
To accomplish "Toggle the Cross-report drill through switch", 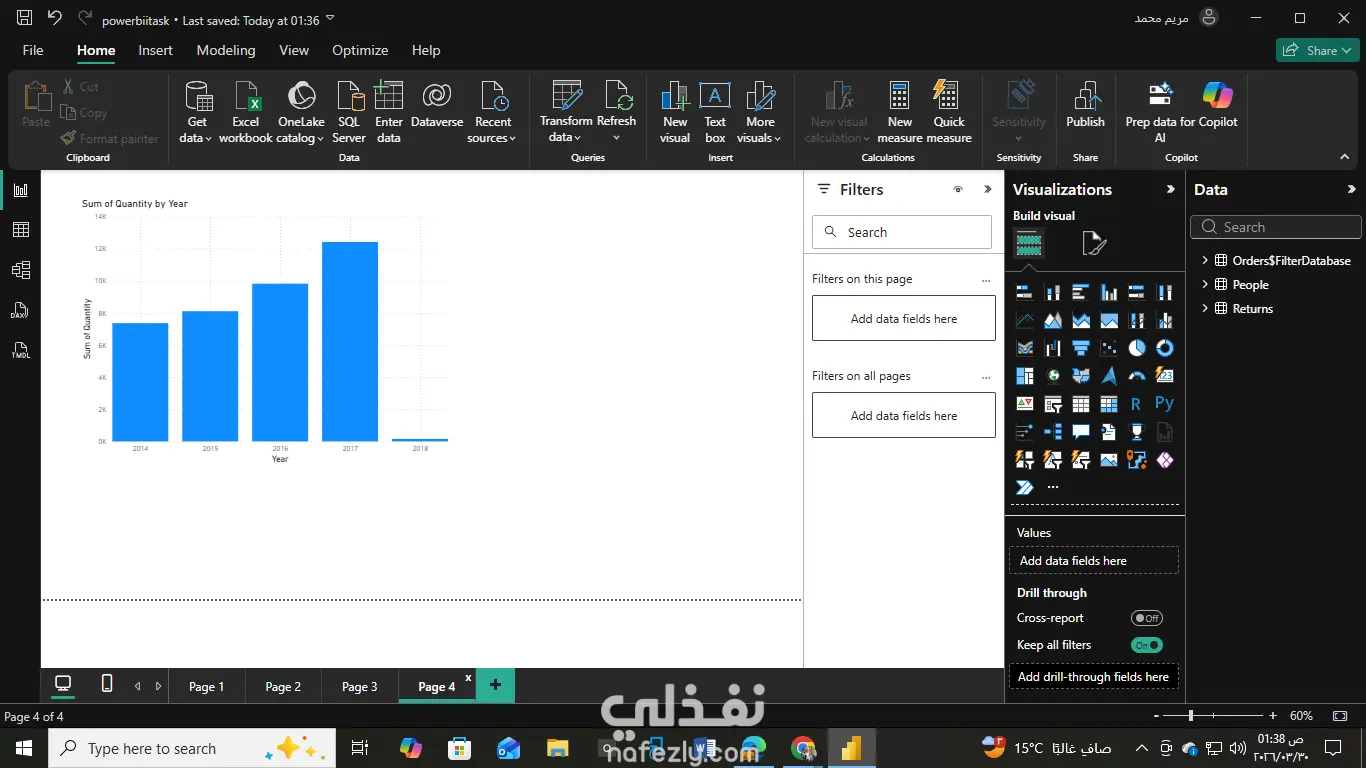I will [x=1146, y=618].
